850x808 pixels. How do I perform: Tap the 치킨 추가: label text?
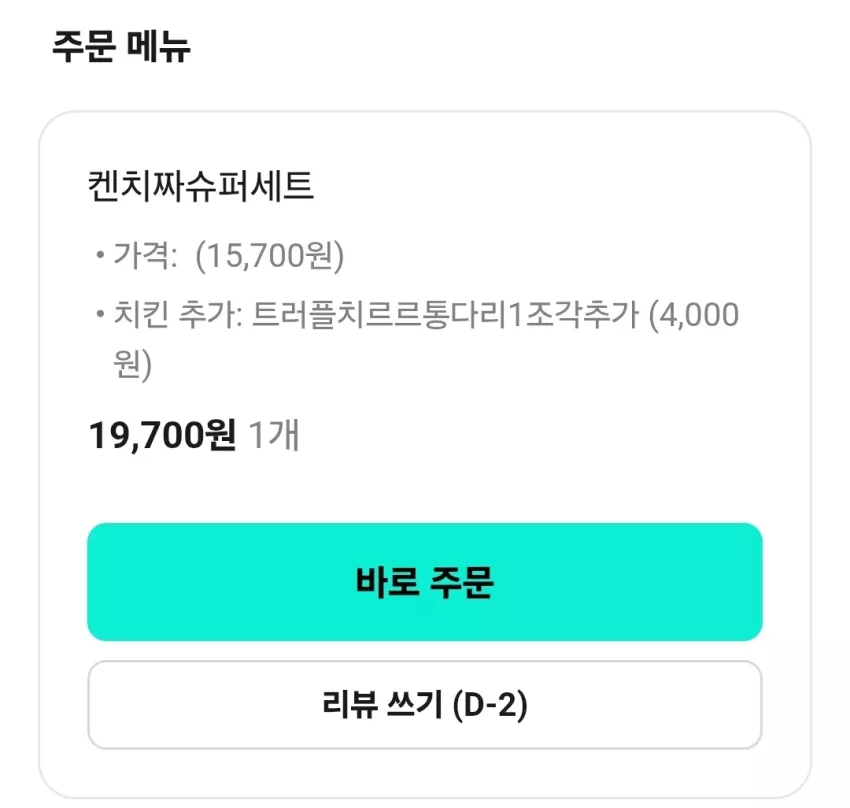pos(178,315)
